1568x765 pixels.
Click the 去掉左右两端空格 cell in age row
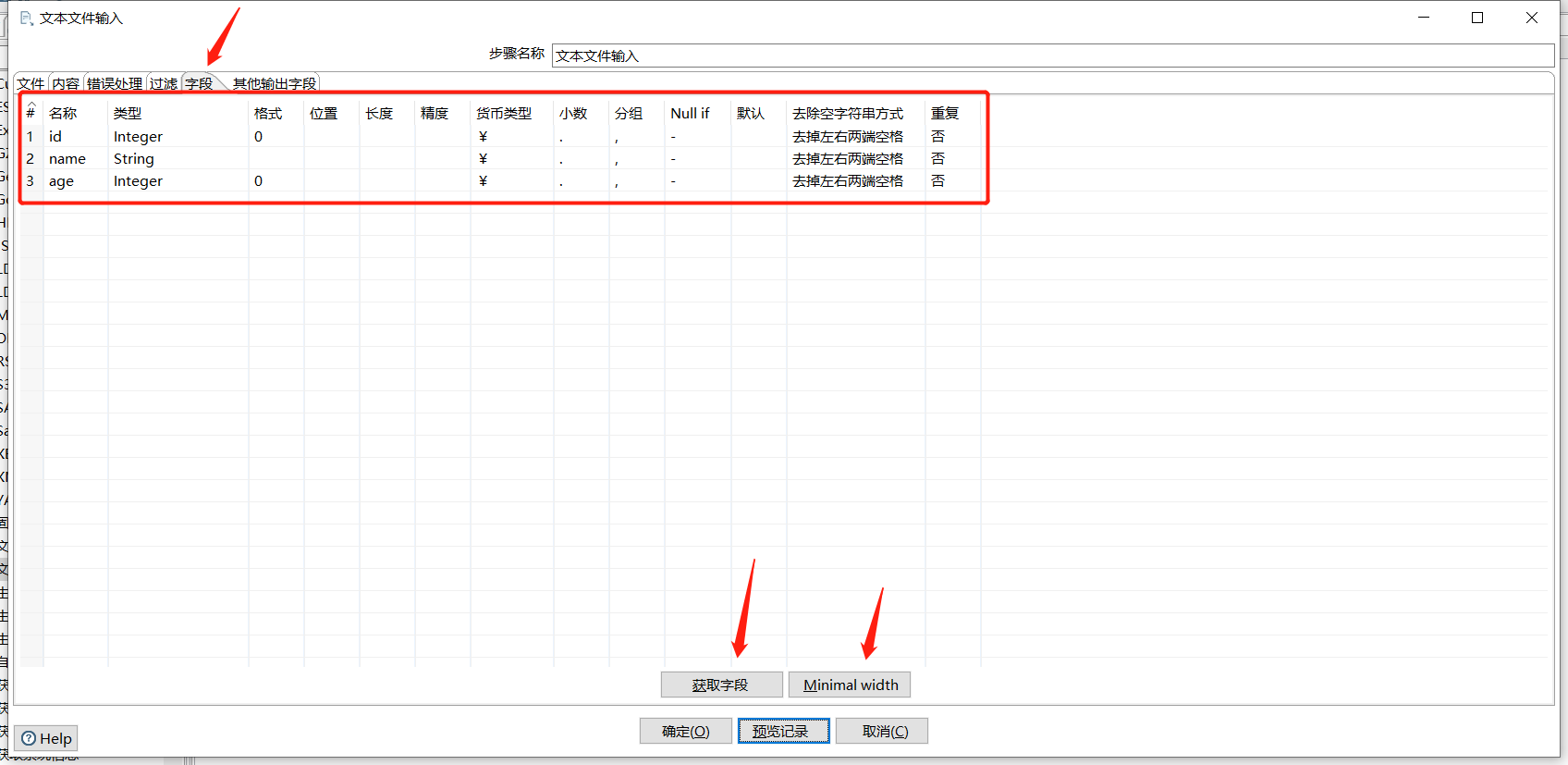856,180
